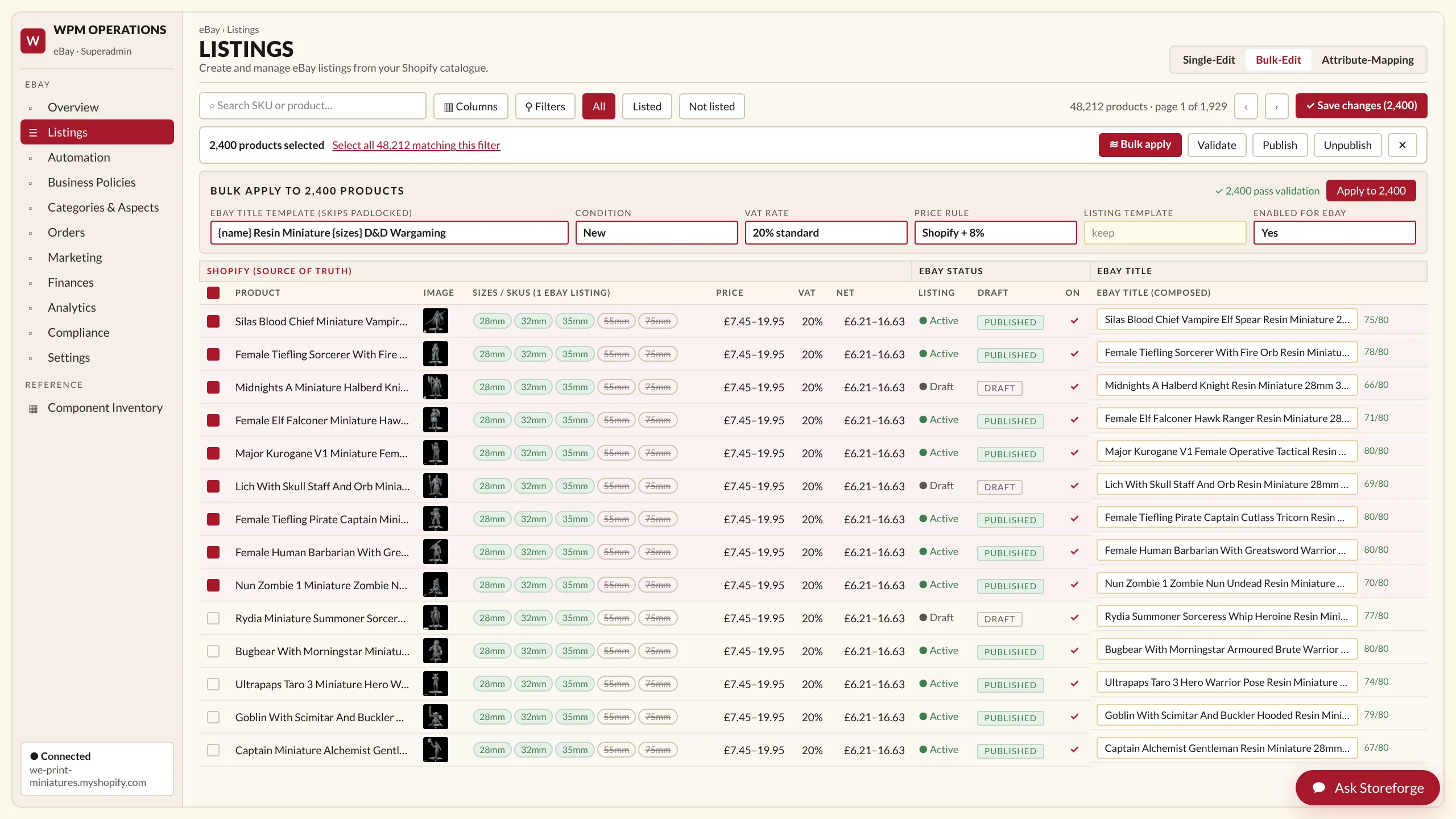The image size is (1456, 819).
Task: Click the 28mm size chip for Female Tiefling Sorcerer
Action: pyautogui.click(x=492, y=354)
